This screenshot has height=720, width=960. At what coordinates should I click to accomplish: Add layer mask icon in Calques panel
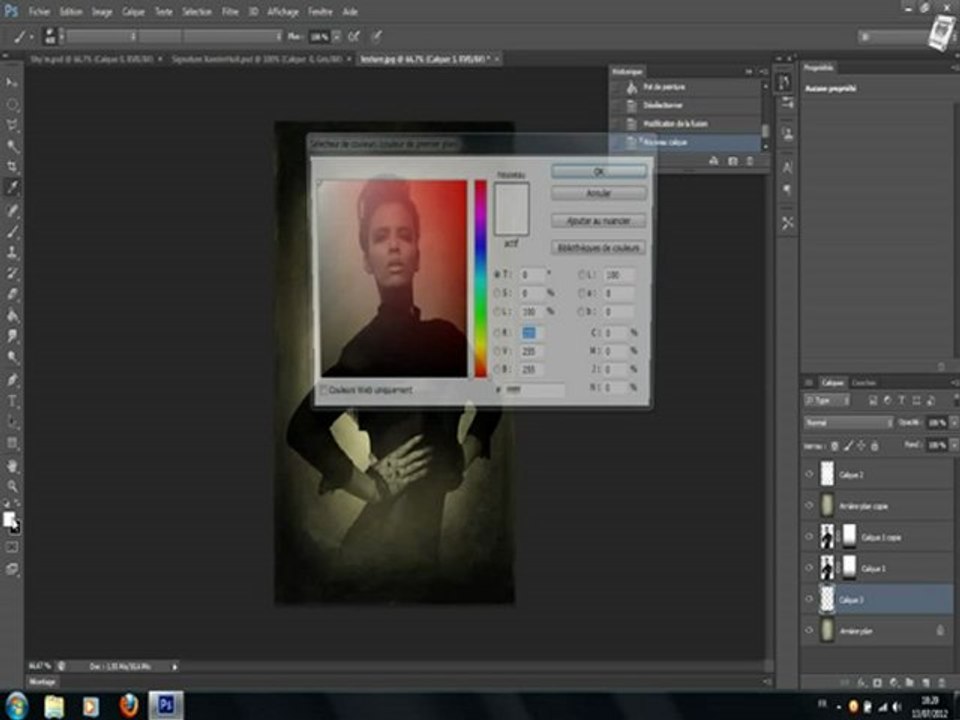[877, 682]
